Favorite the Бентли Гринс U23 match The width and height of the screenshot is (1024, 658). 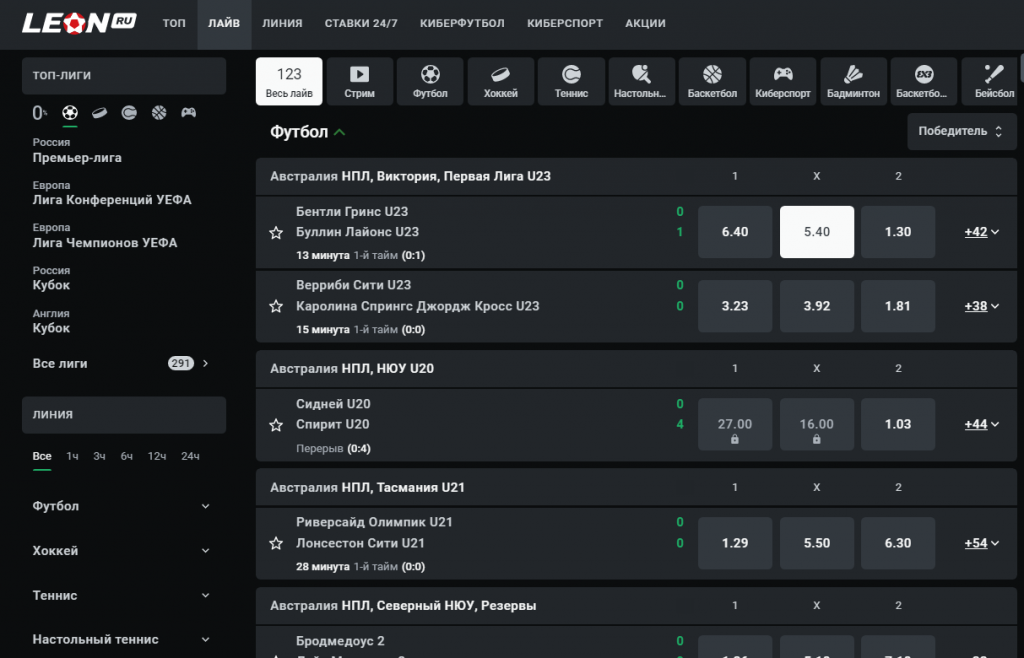(x=276, y=232)
